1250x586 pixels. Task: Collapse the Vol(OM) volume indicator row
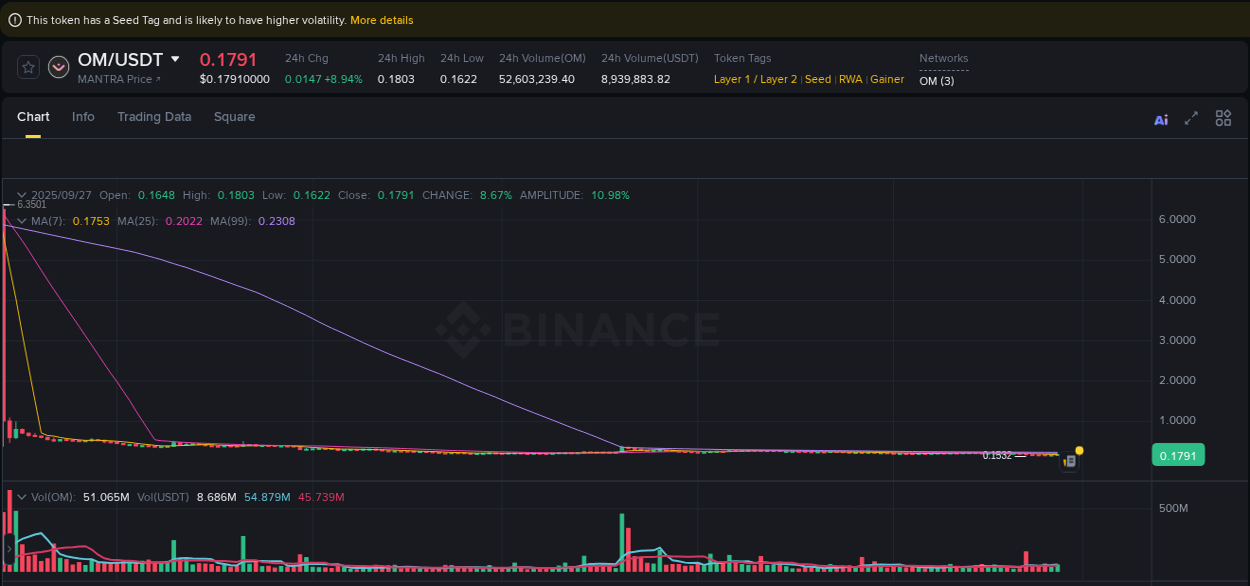point(24,495)
